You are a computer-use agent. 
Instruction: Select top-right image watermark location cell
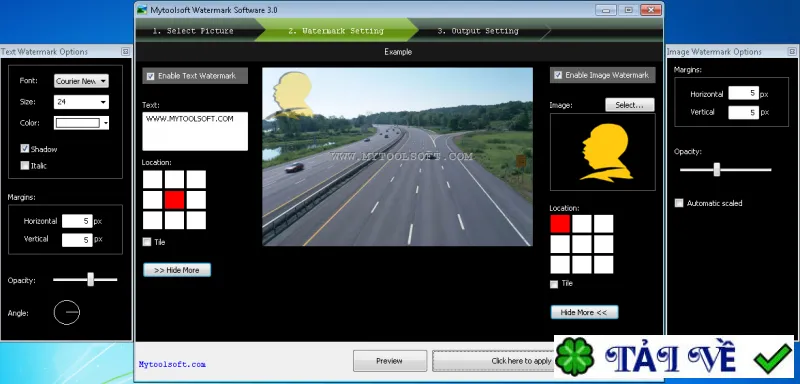tap(604, 224)
